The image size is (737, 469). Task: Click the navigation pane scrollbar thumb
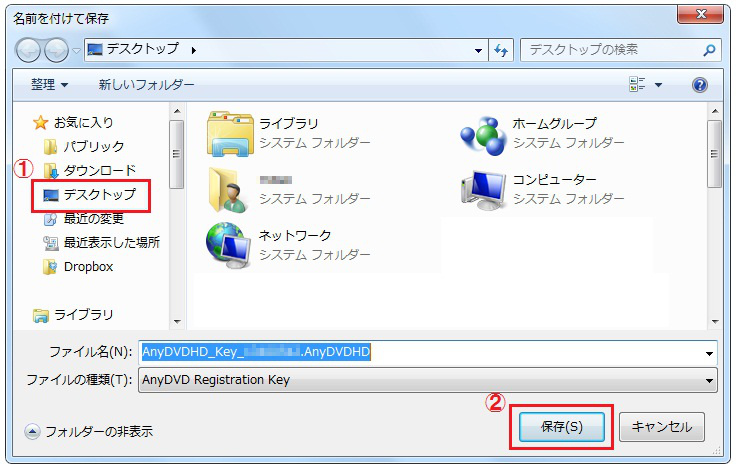[177, 154]
